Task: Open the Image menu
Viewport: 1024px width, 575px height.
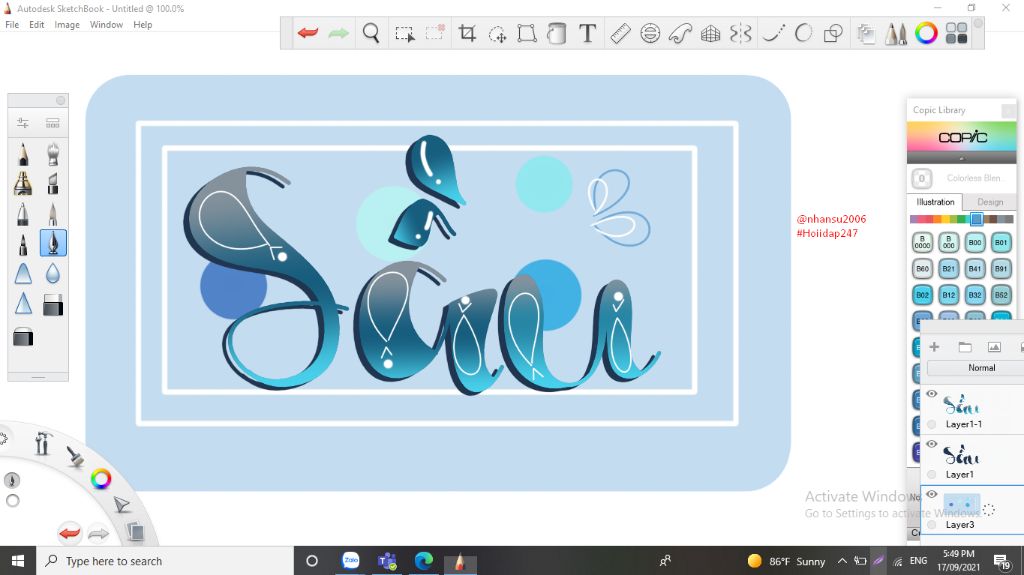Action: pos(67,25)
